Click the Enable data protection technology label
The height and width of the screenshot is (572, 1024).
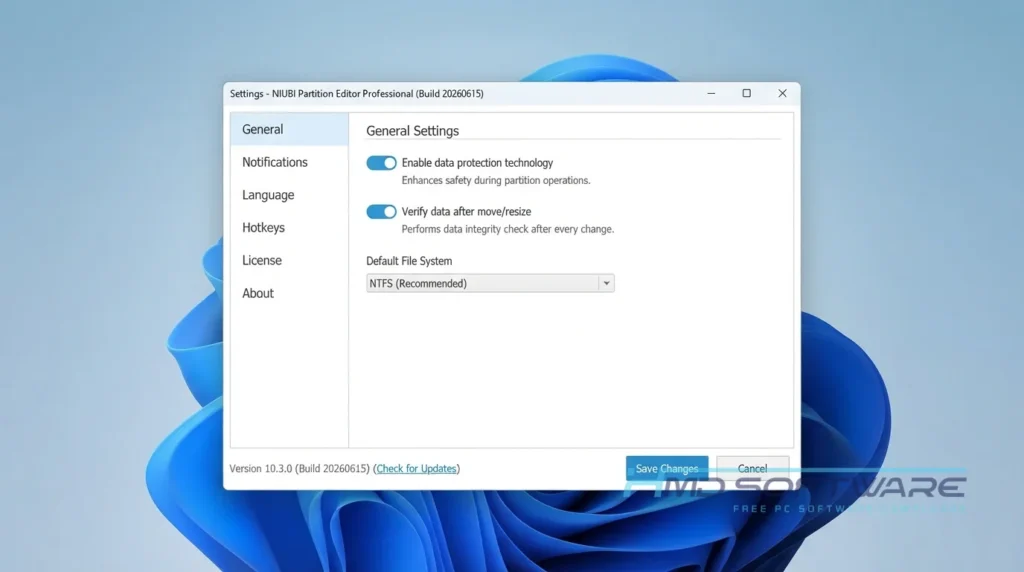[x=477, y=163]
